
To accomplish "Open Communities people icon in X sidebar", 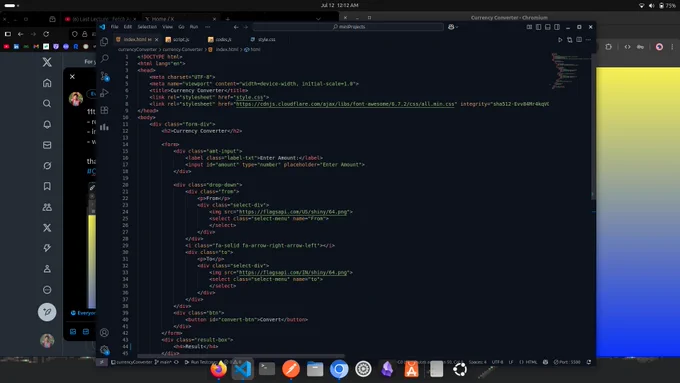I will (x=47, y=207).
